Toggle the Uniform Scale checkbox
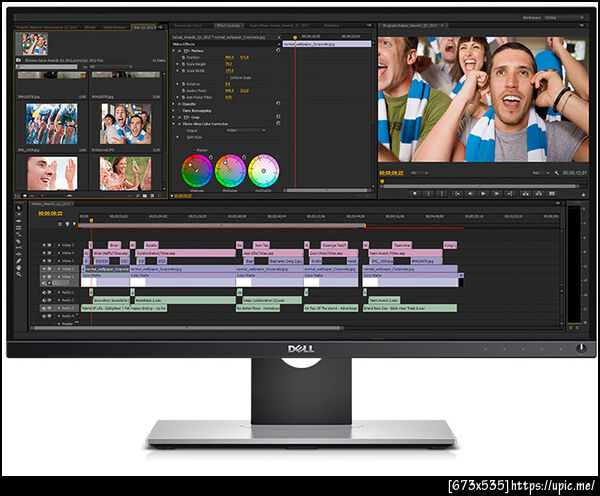 coord(227,77)
